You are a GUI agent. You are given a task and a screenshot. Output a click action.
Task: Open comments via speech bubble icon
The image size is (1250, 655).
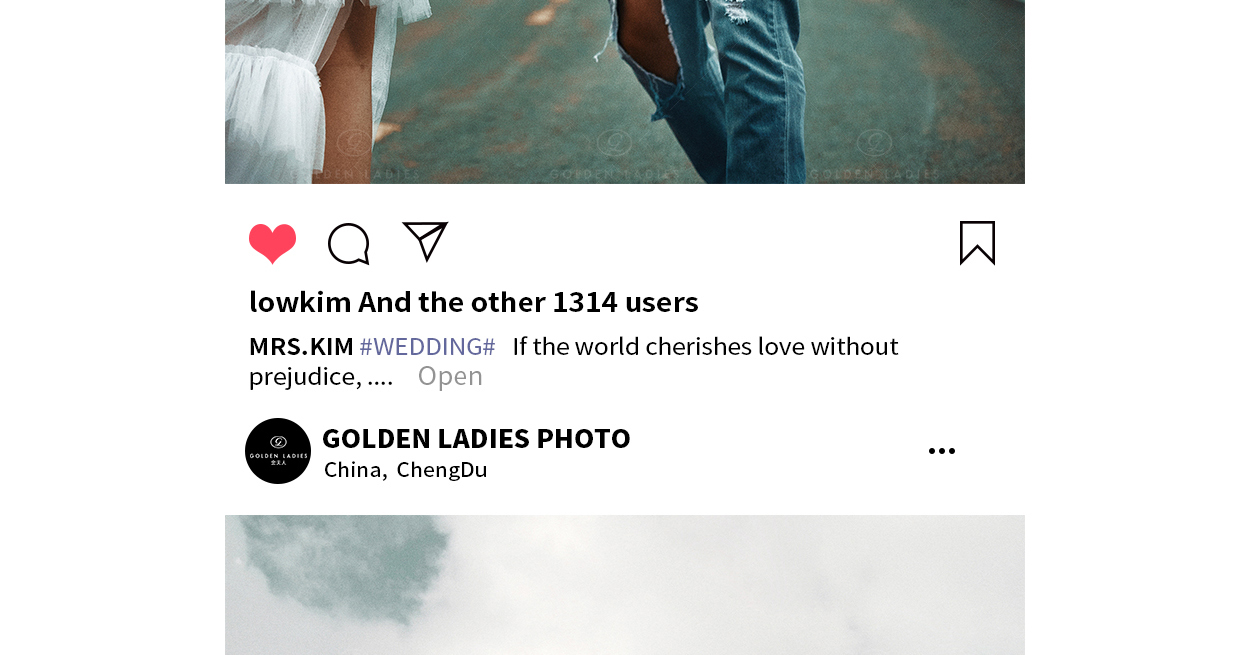(349, 243)
